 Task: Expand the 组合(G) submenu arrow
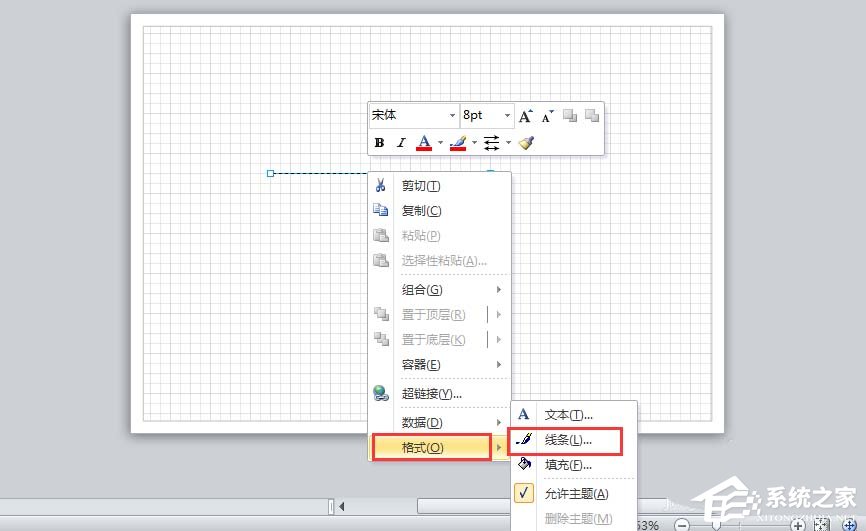point(499,290)
